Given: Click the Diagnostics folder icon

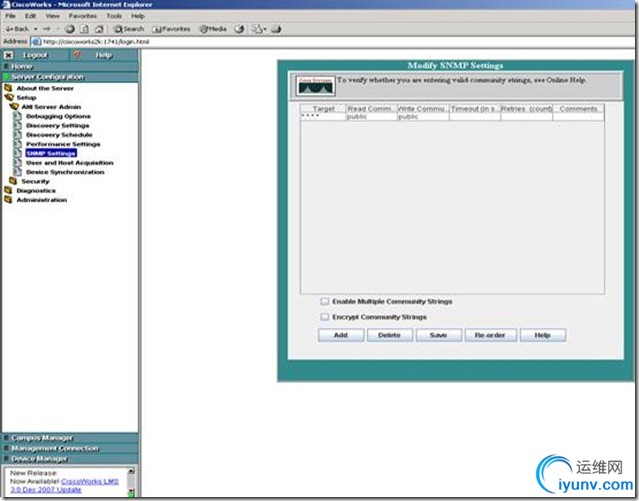Looking at the screenshot, I should coord(8,190).
